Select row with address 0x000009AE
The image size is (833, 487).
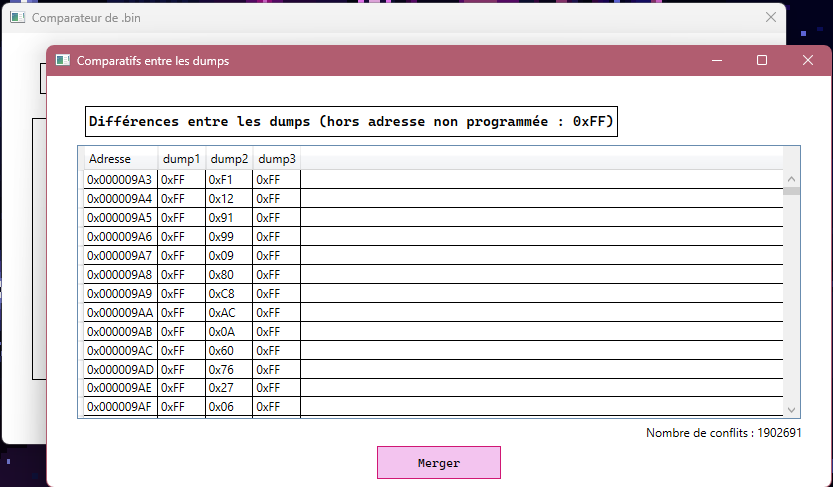coord(433,388)
